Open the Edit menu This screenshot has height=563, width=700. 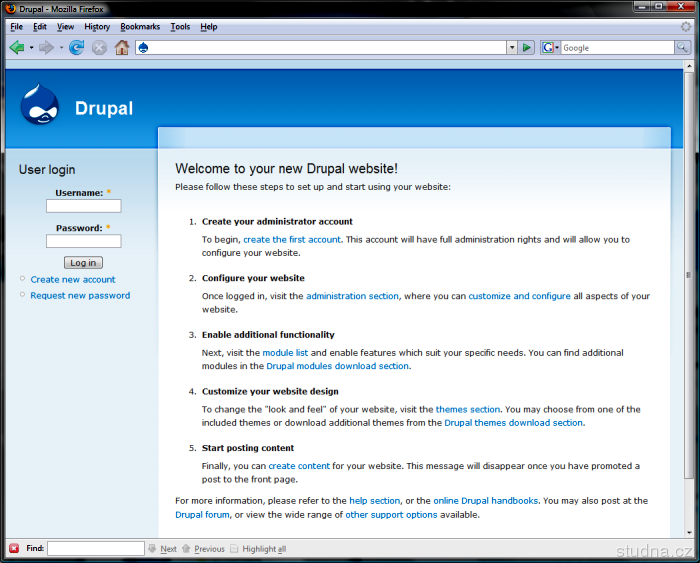40,27
